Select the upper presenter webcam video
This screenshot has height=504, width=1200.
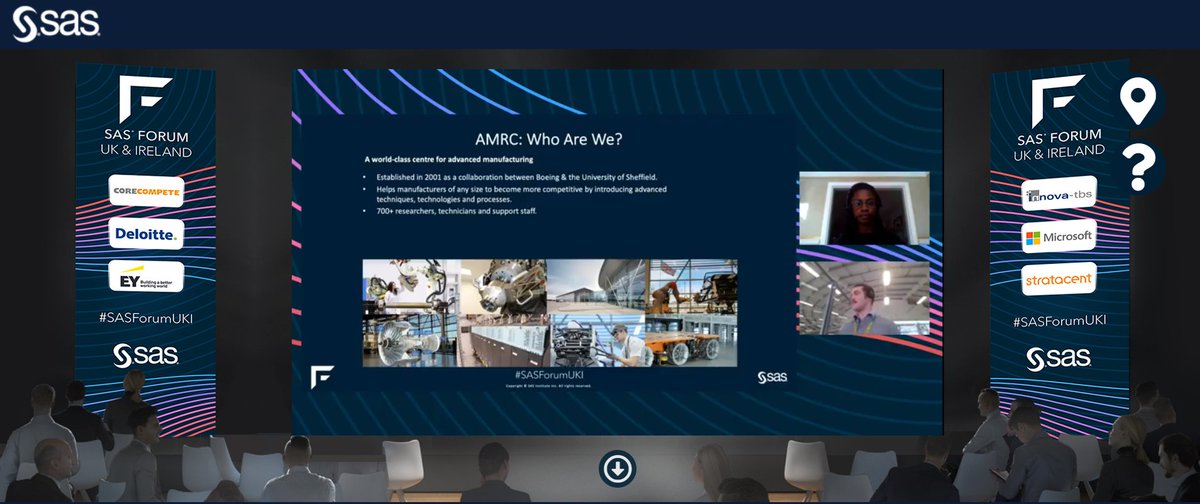(863, 209)
